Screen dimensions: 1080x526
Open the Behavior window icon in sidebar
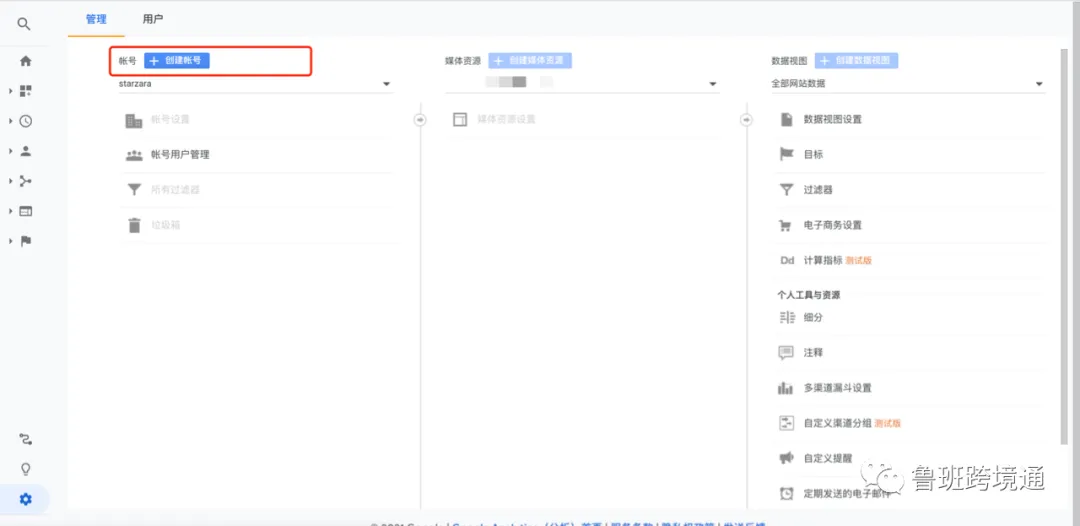click(x=25, y=211)
